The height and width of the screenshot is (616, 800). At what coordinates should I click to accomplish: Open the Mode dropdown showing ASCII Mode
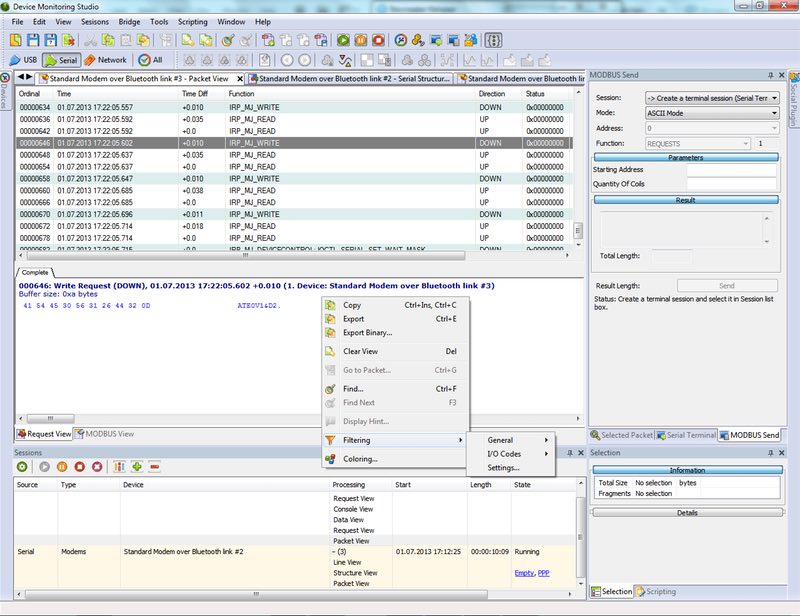712,113
